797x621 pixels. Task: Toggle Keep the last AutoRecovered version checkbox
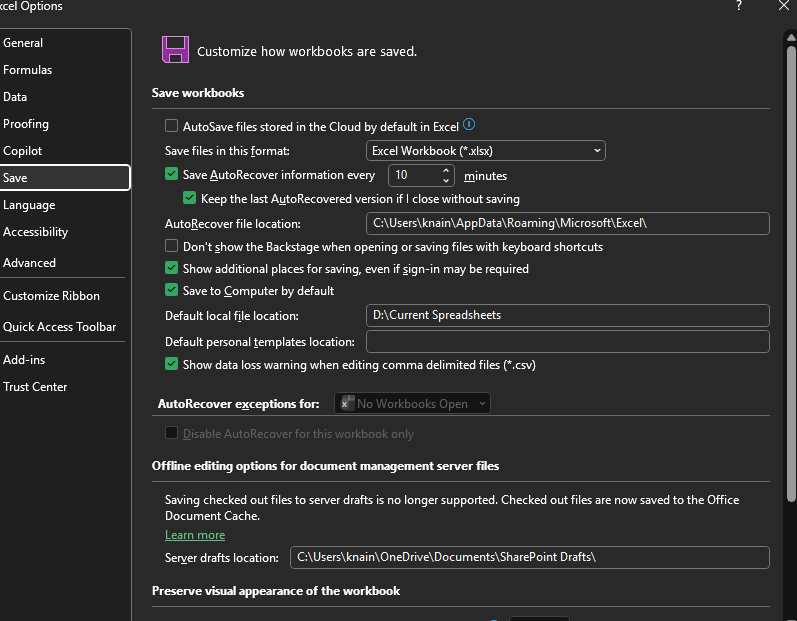(190, 198)
